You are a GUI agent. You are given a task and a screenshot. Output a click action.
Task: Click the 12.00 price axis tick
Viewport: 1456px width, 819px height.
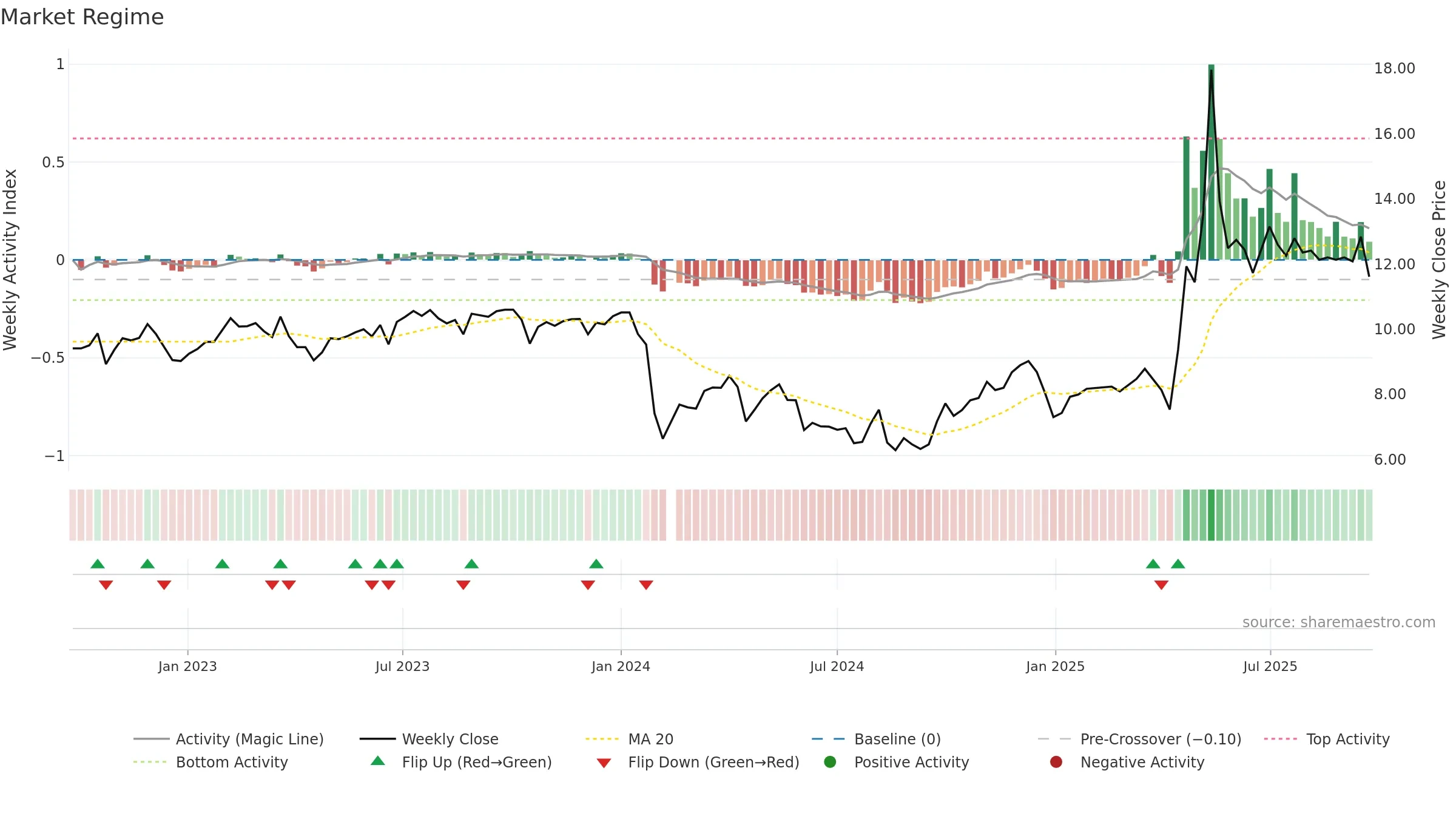(1394, 264)
